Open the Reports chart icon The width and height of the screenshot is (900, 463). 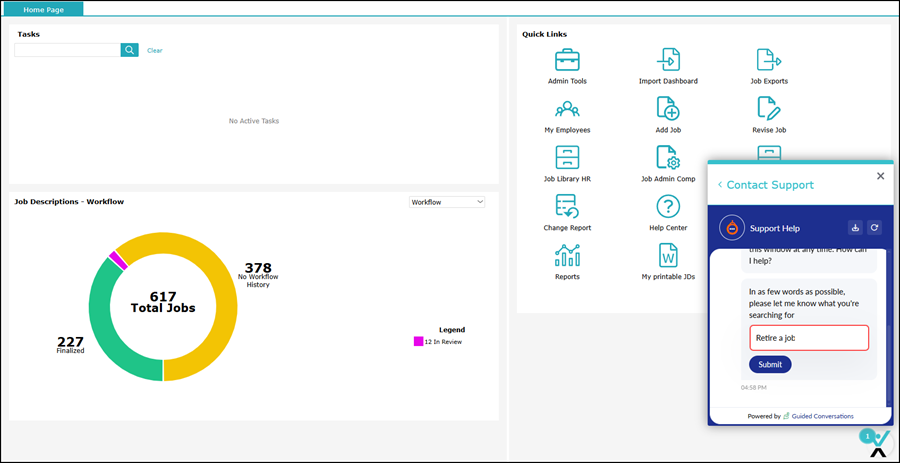tap(567, 256)
